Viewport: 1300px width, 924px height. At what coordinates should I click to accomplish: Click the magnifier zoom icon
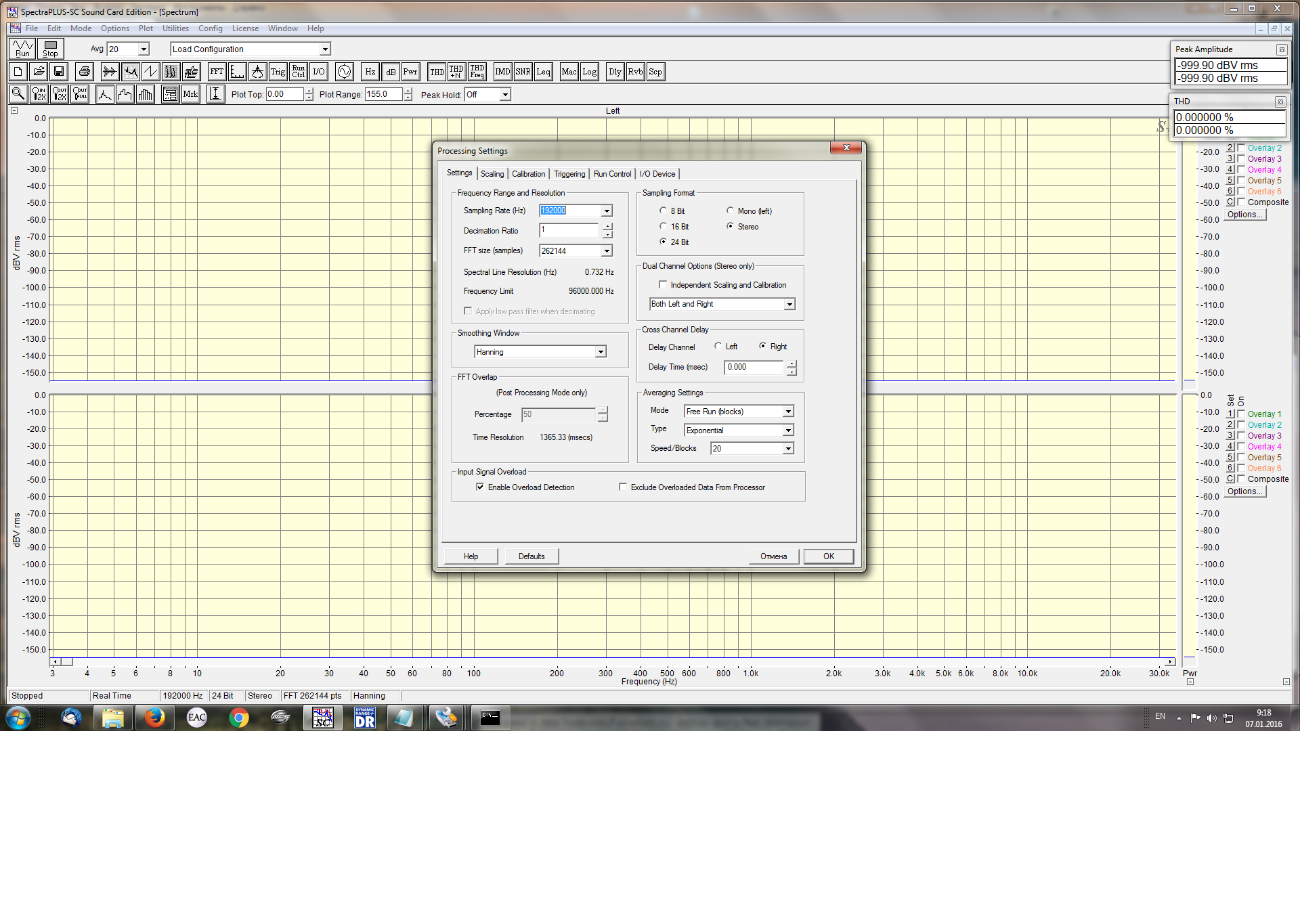click(18, 94)
